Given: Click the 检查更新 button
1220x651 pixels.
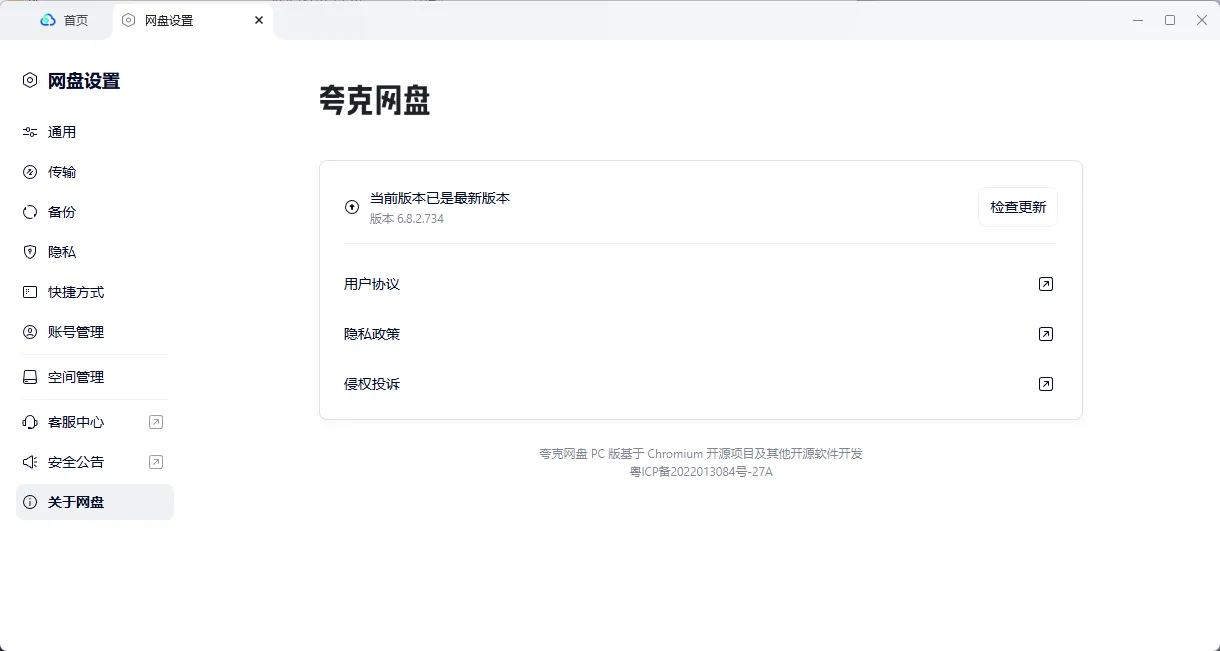Looking at the screenshot, I should [1018, 207].
